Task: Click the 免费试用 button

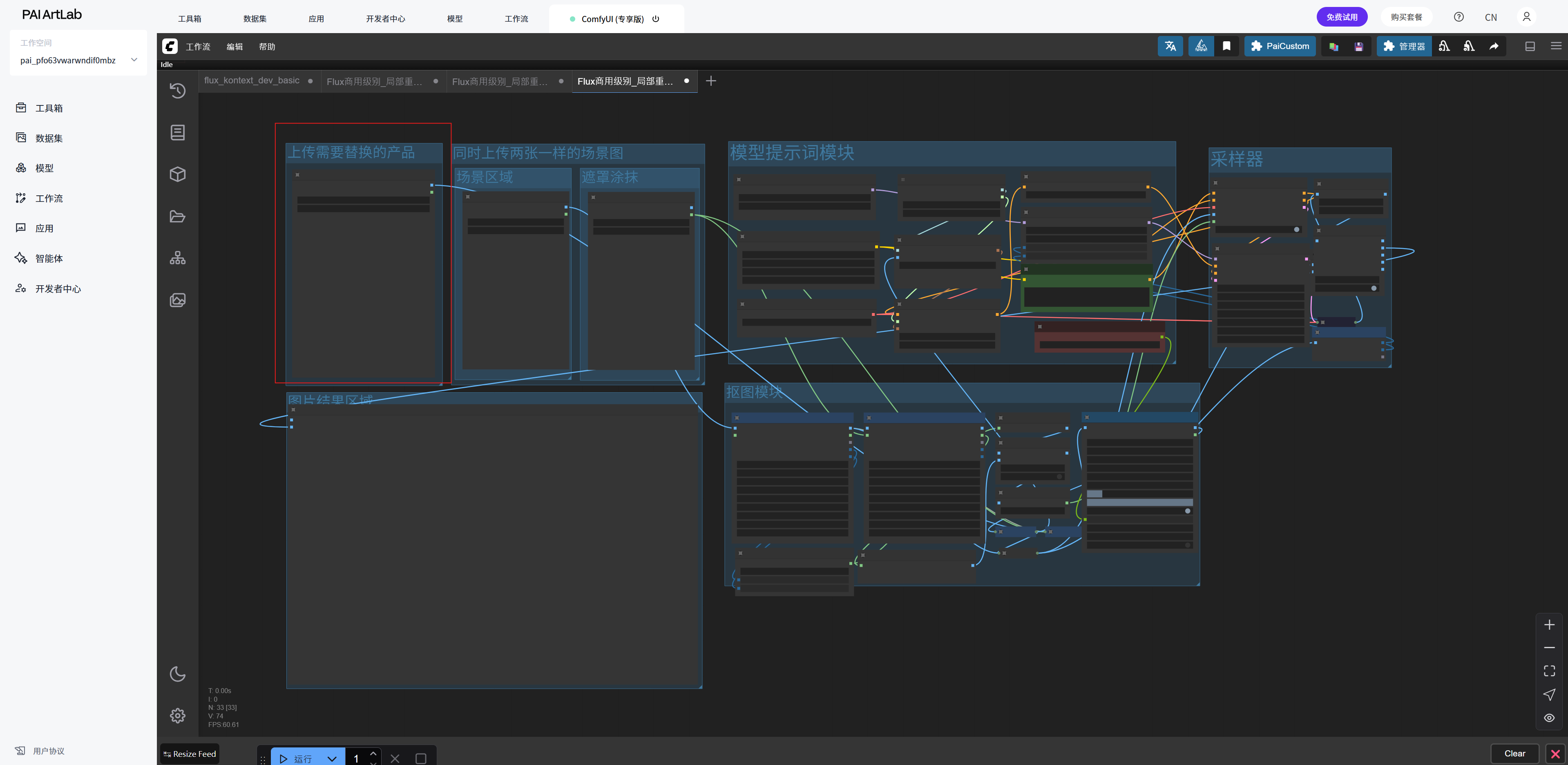Action: [1342, 17]
